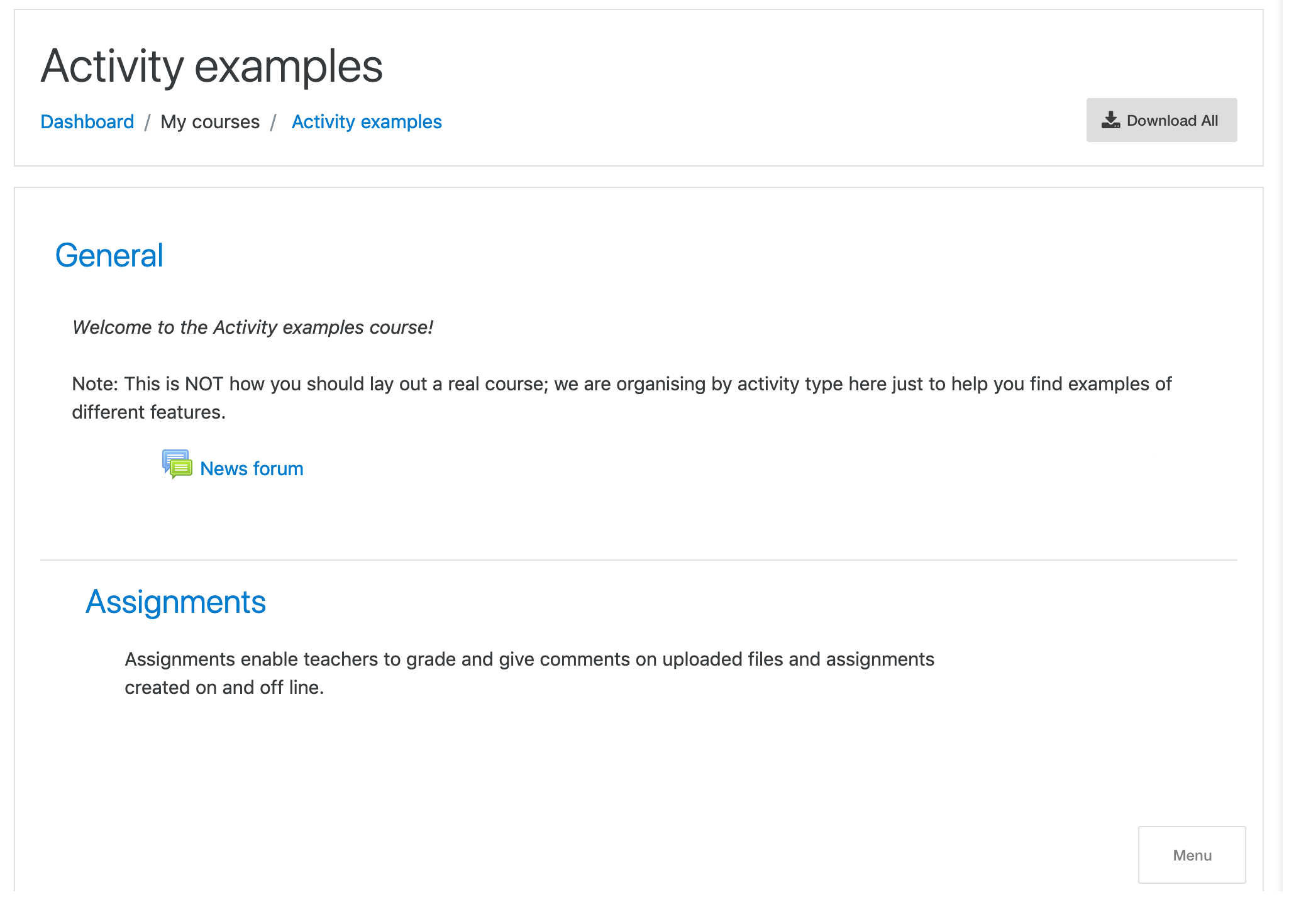Click the Activity examples page title
1289x924 pixels.
212,66
